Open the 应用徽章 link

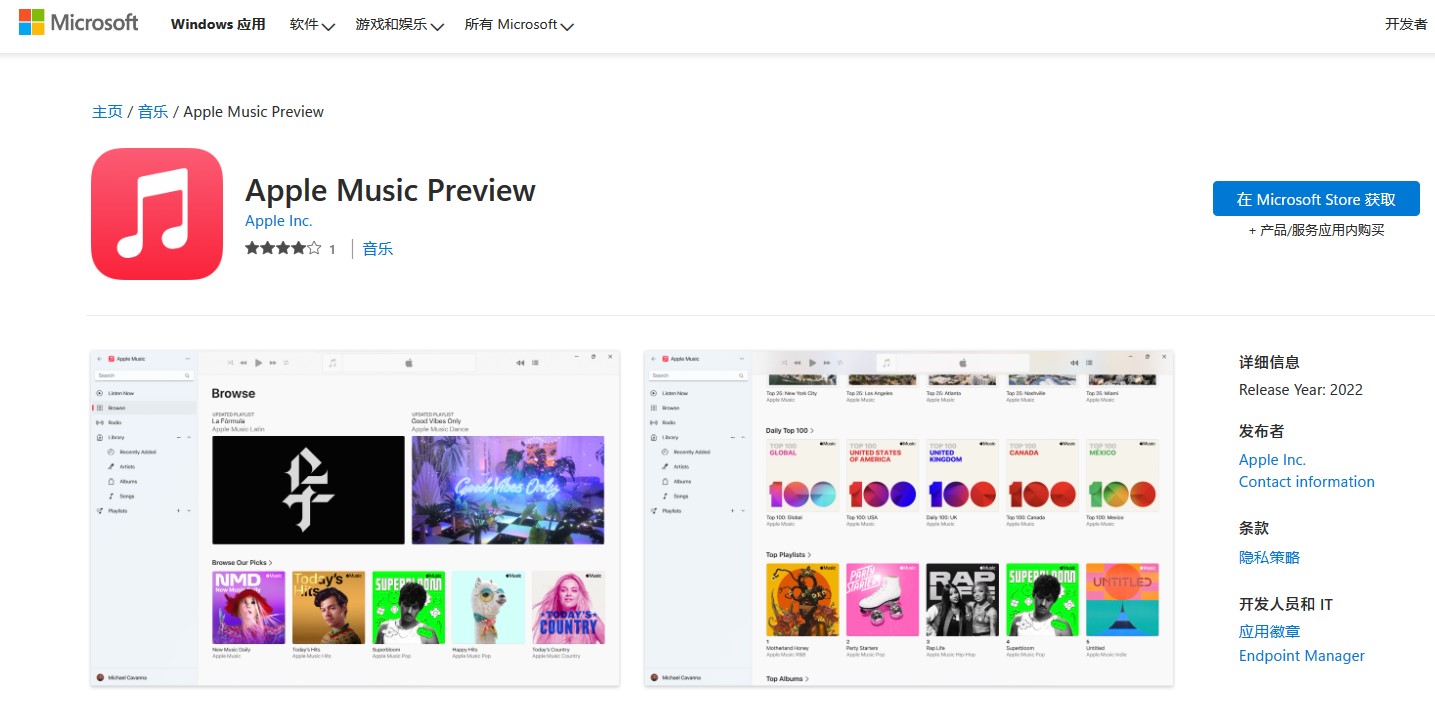[1269, 632]
